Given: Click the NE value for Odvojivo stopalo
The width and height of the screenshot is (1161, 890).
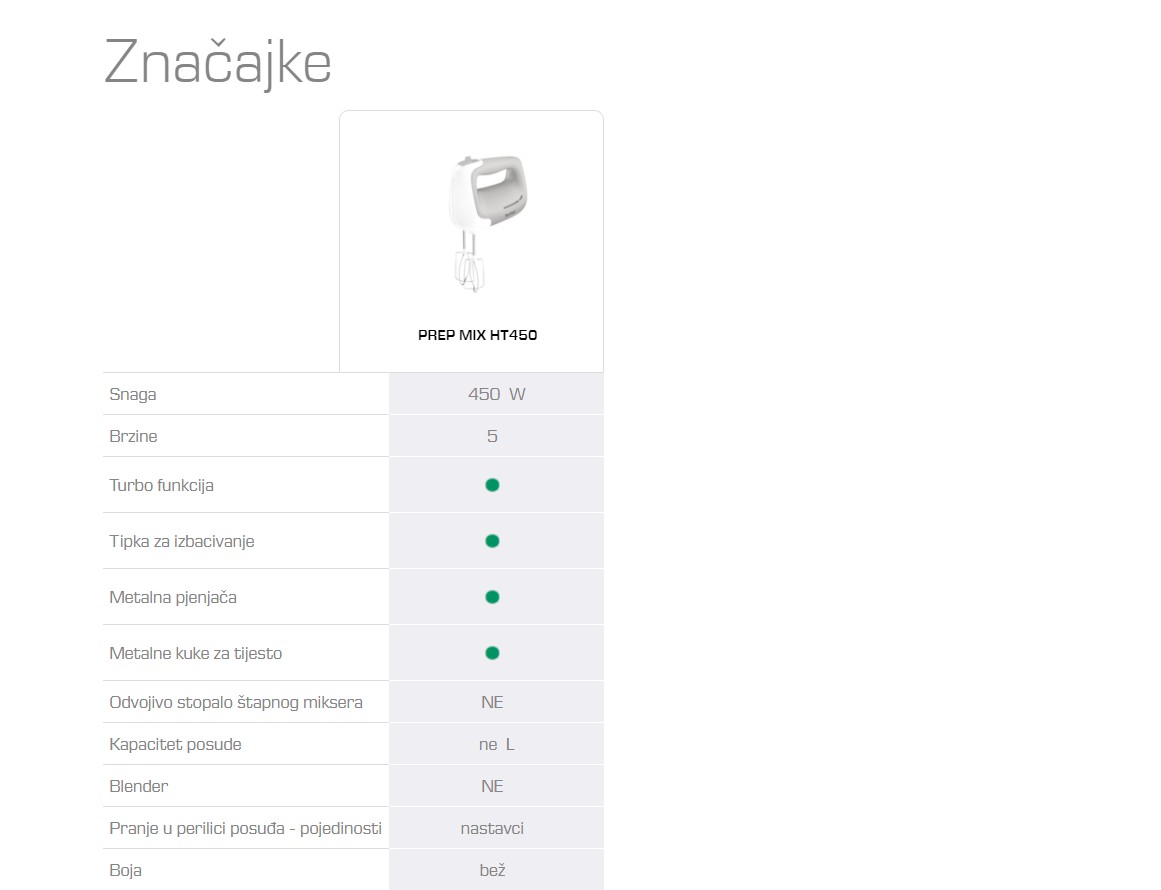Looking at the screenshot, I should [x=492, y=702].
